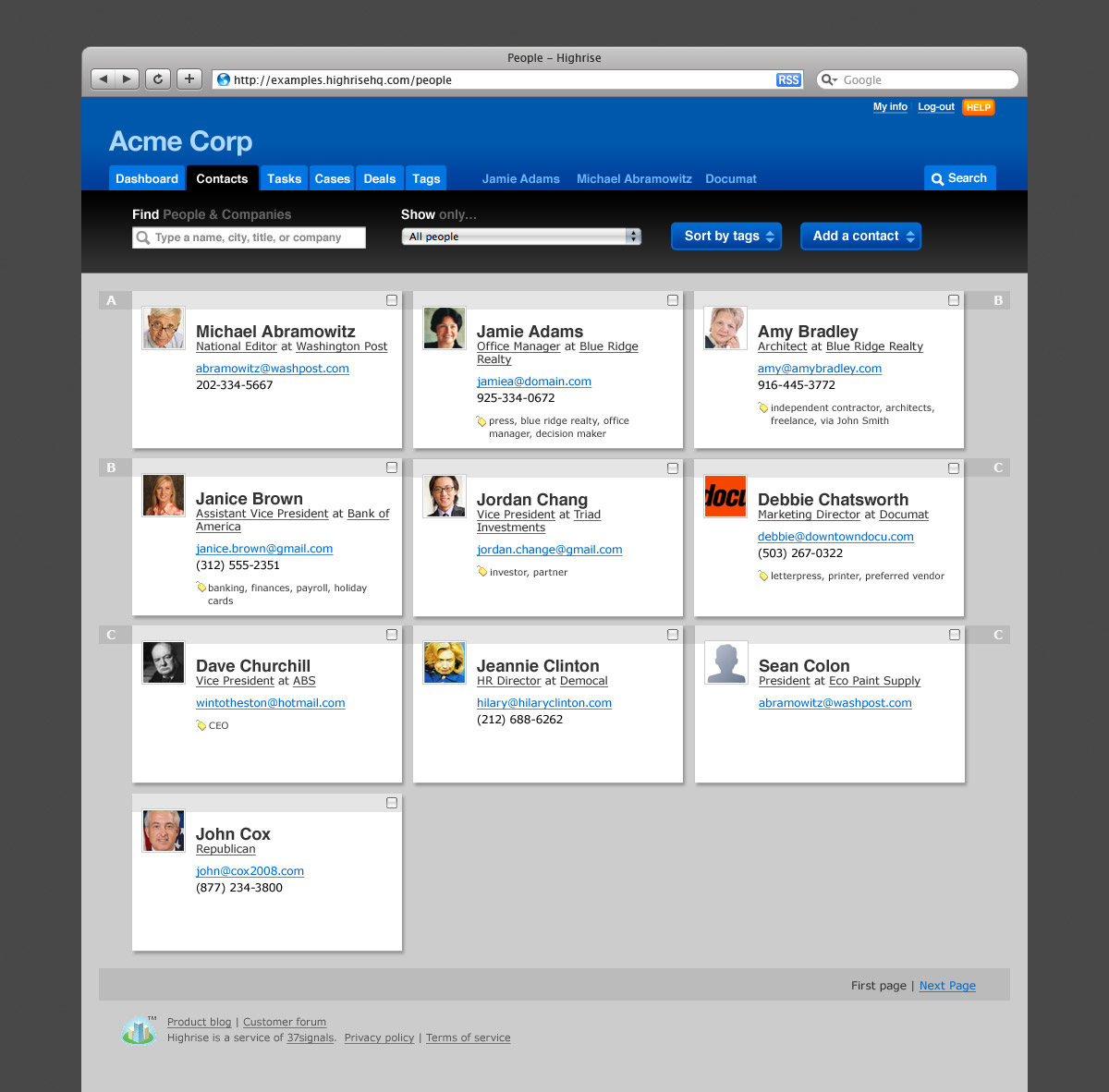Switch to Tags tab
The image size is (1109, 1092).
tap(426, 178)
